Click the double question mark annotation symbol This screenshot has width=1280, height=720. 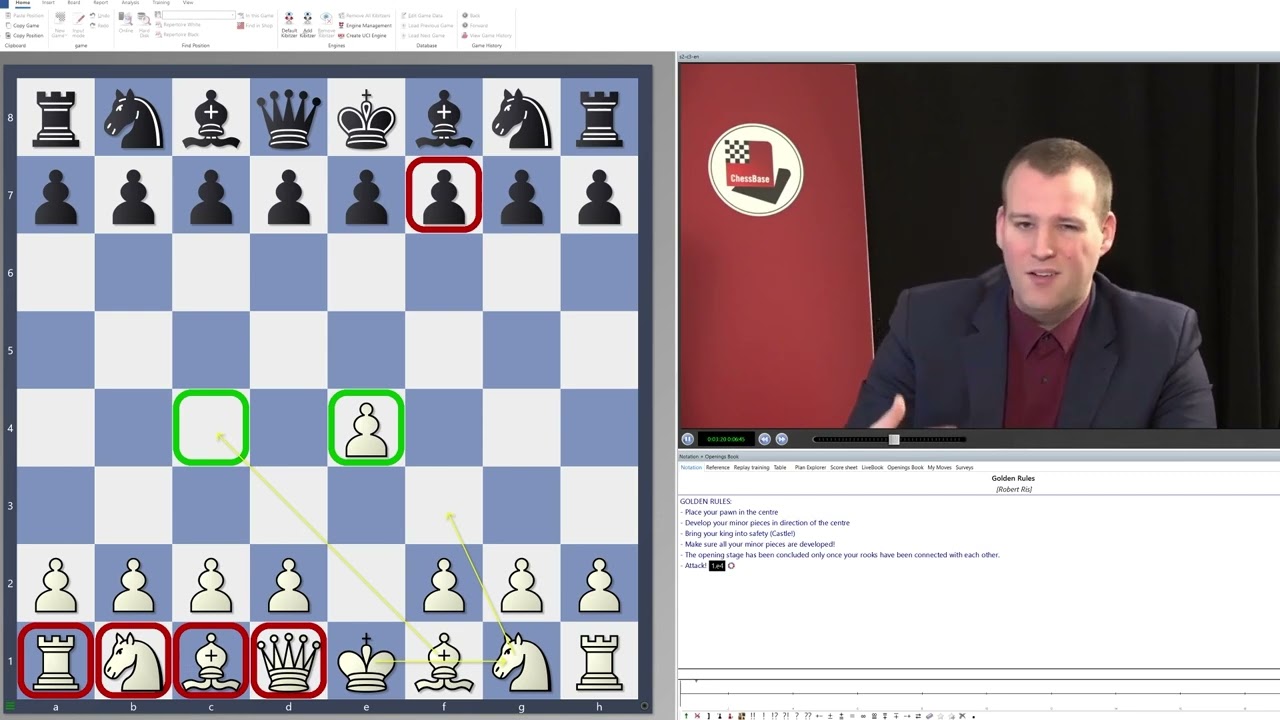(808, 715)
